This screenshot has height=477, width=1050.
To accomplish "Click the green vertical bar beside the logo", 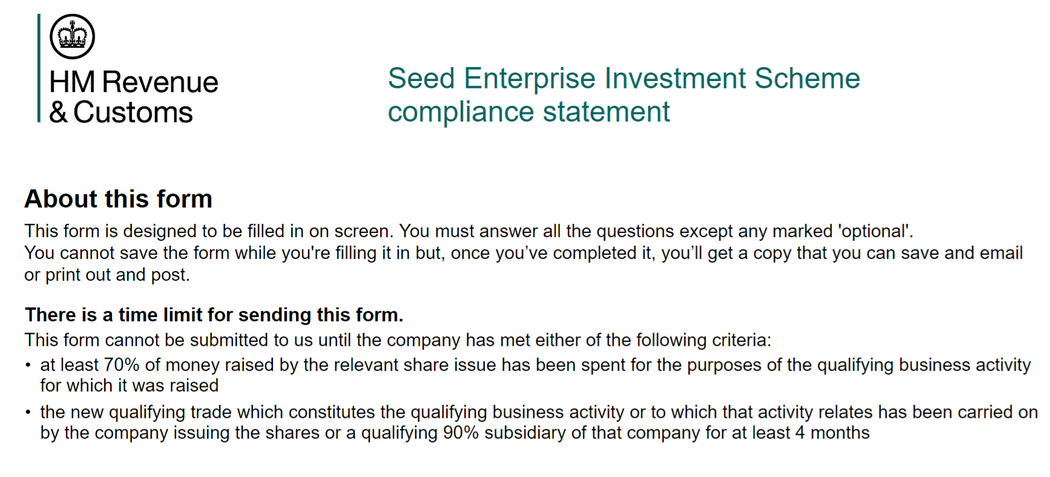I will click(x=39, y=68).
